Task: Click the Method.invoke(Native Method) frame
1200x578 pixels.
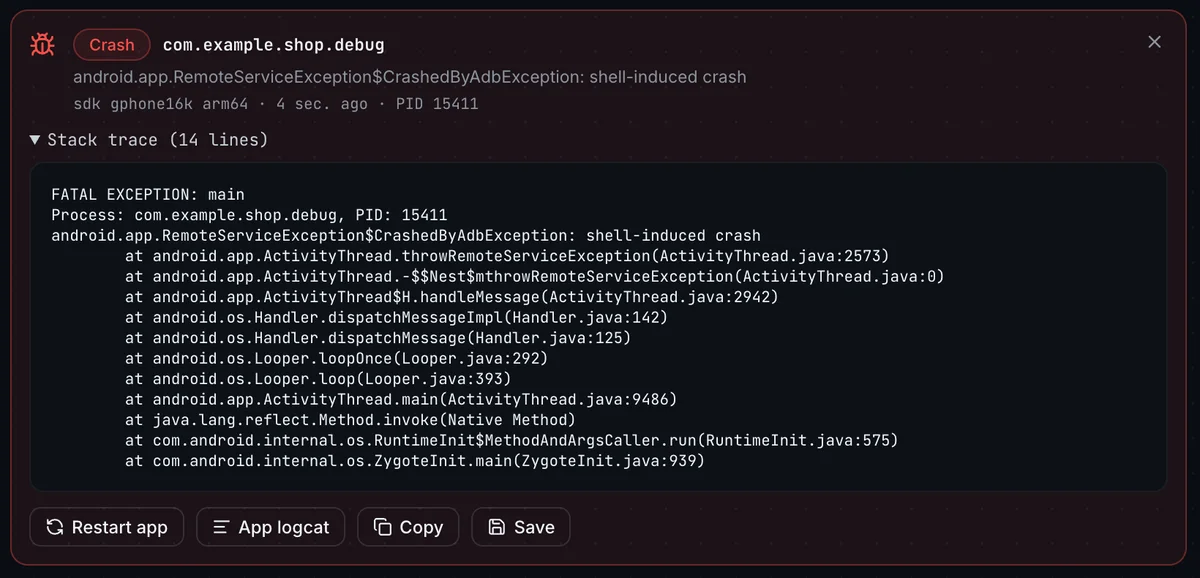Action: click(x=351, y=420)
